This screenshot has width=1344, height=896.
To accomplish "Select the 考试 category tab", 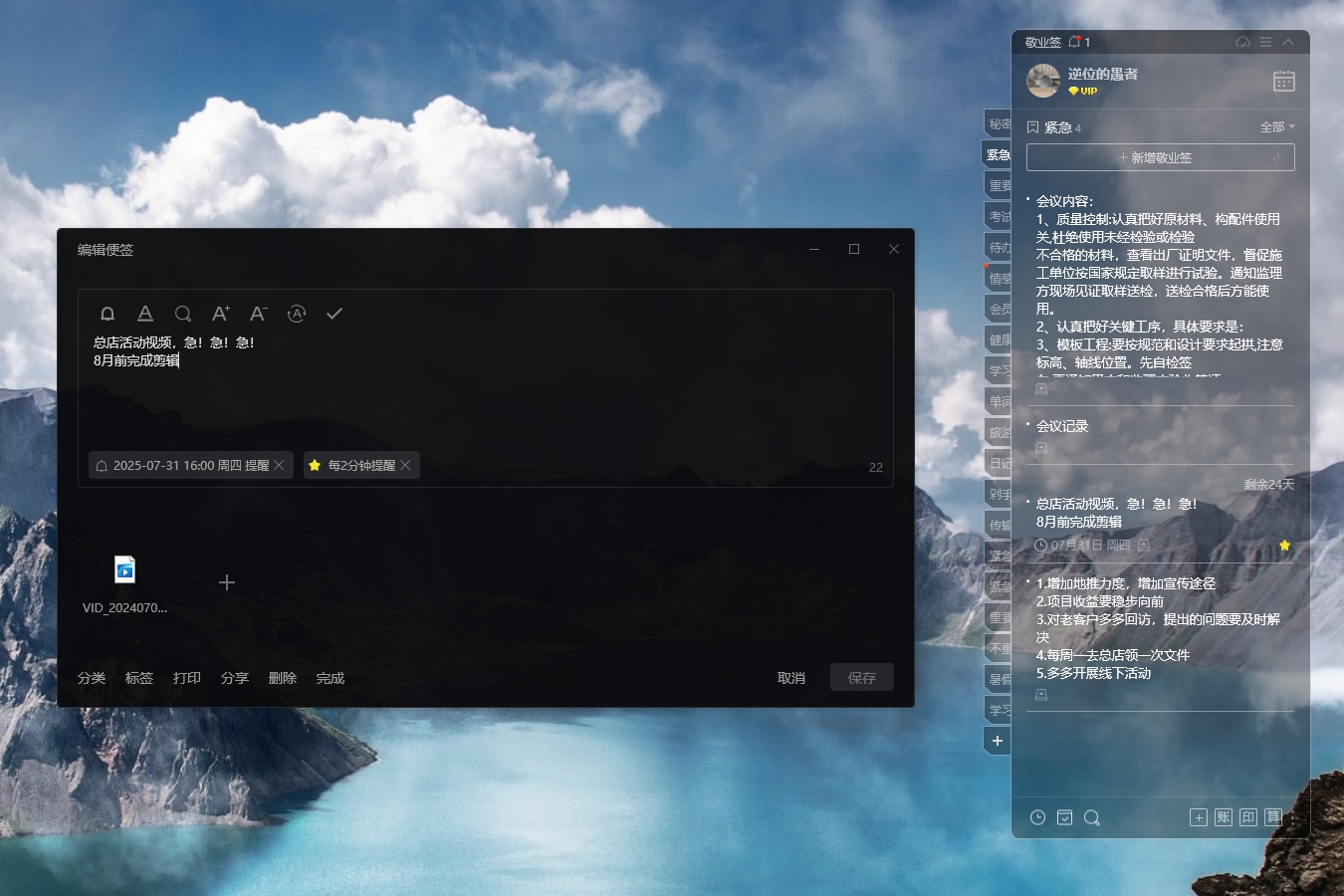I will pos(999,217).
